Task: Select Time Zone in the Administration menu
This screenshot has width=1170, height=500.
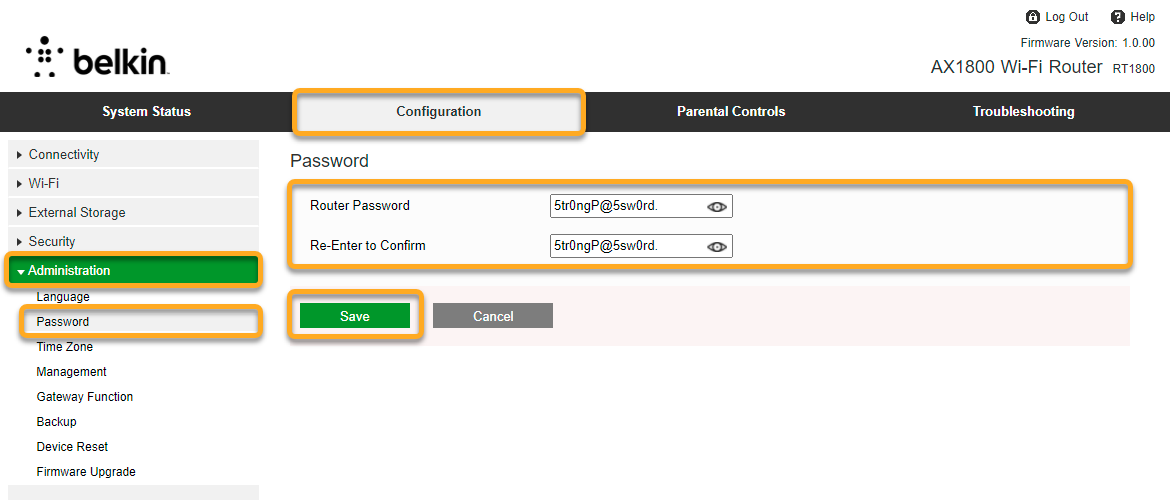Action: [65, 347]
